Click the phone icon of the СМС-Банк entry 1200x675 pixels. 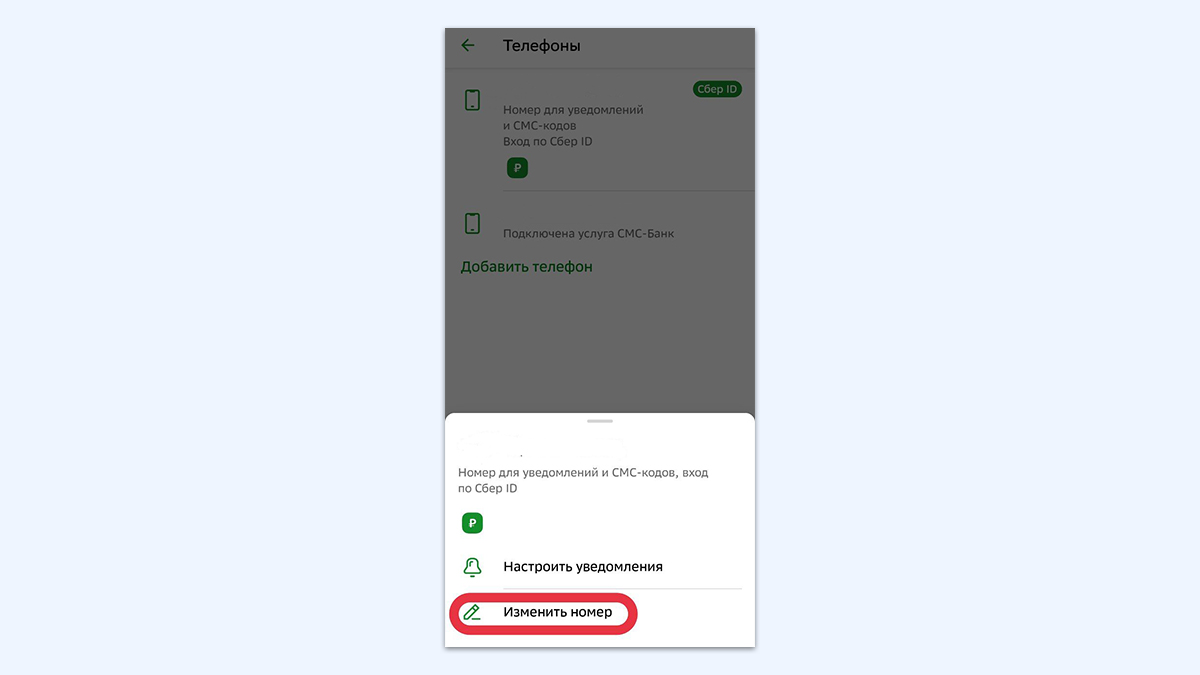pos(473,223)
